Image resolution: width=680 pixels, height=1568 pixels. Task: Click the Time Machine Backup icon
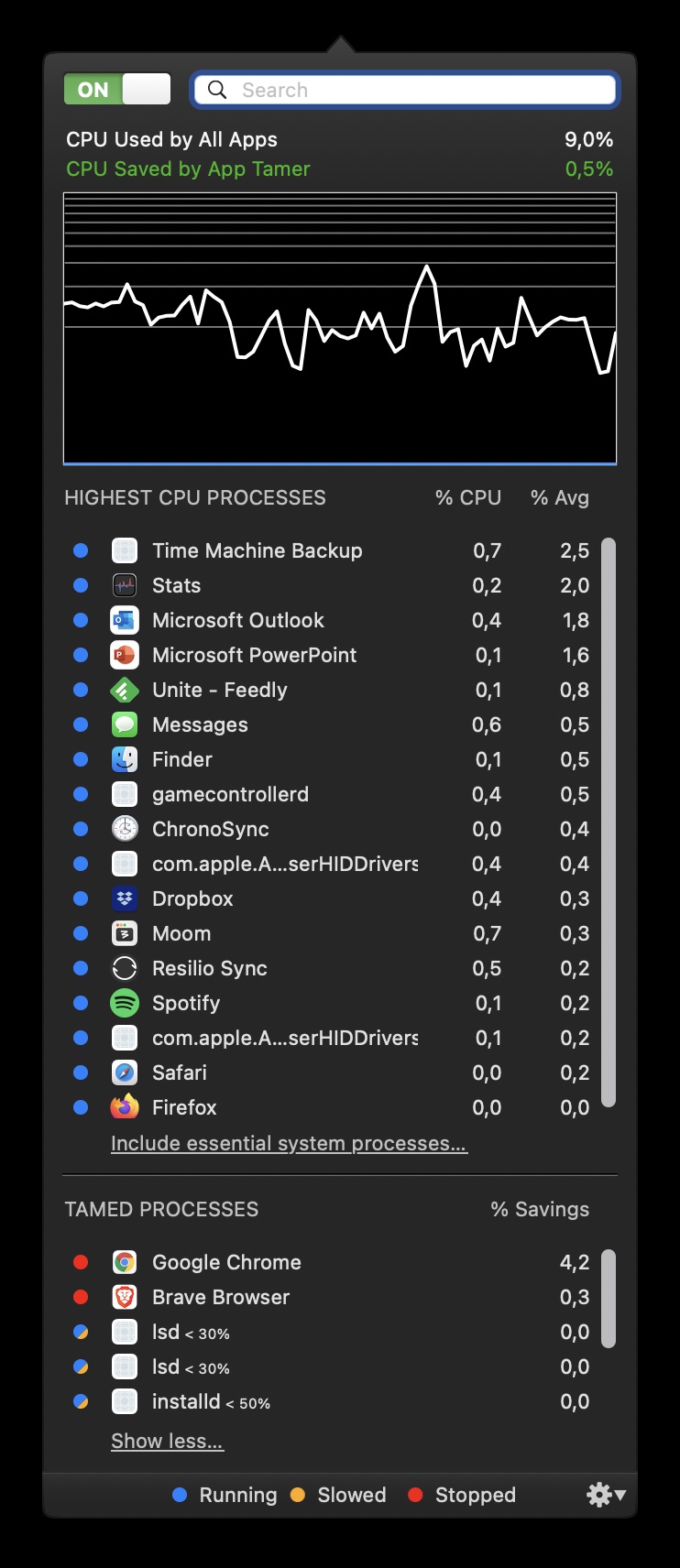125,550
